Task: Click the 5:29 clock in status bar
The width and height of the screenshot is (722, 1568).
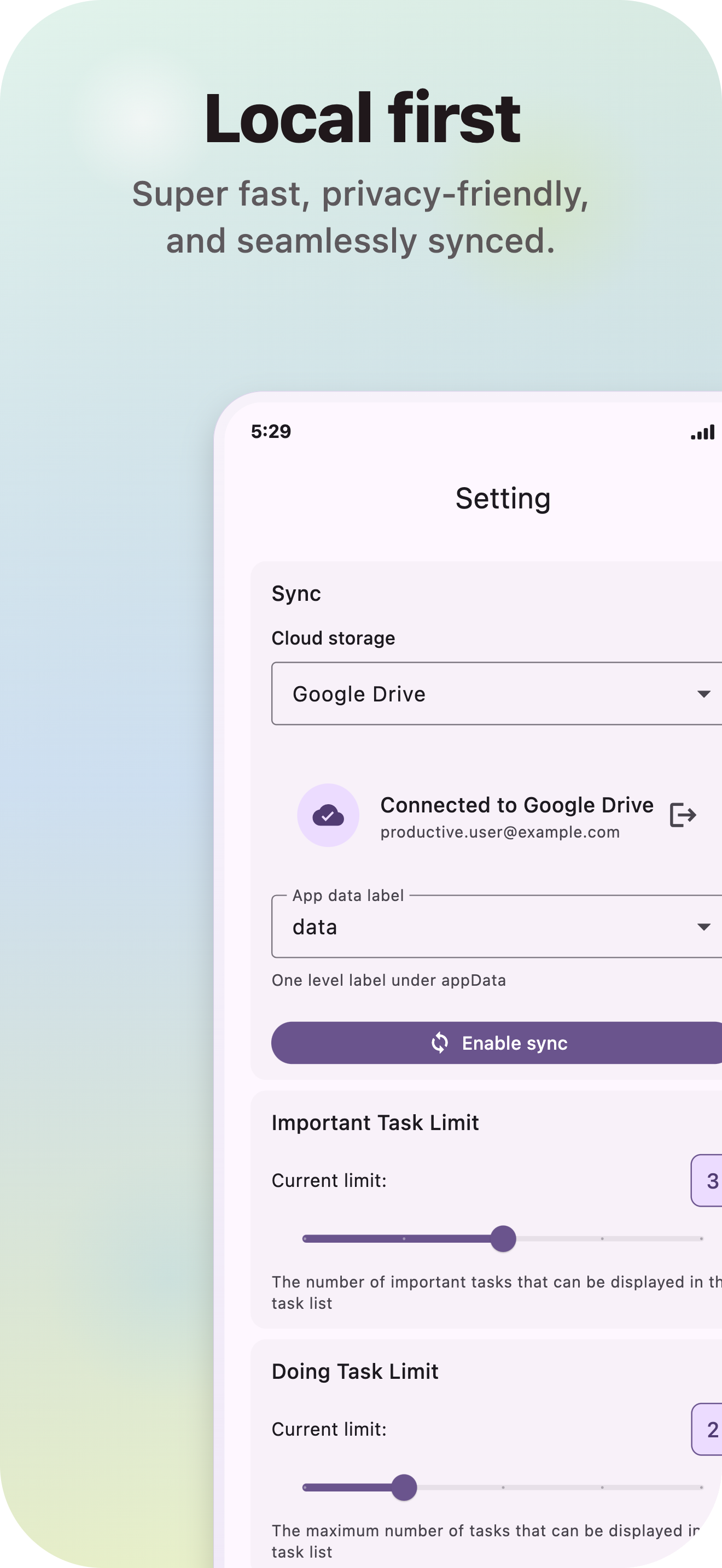Action: (271, 431)
